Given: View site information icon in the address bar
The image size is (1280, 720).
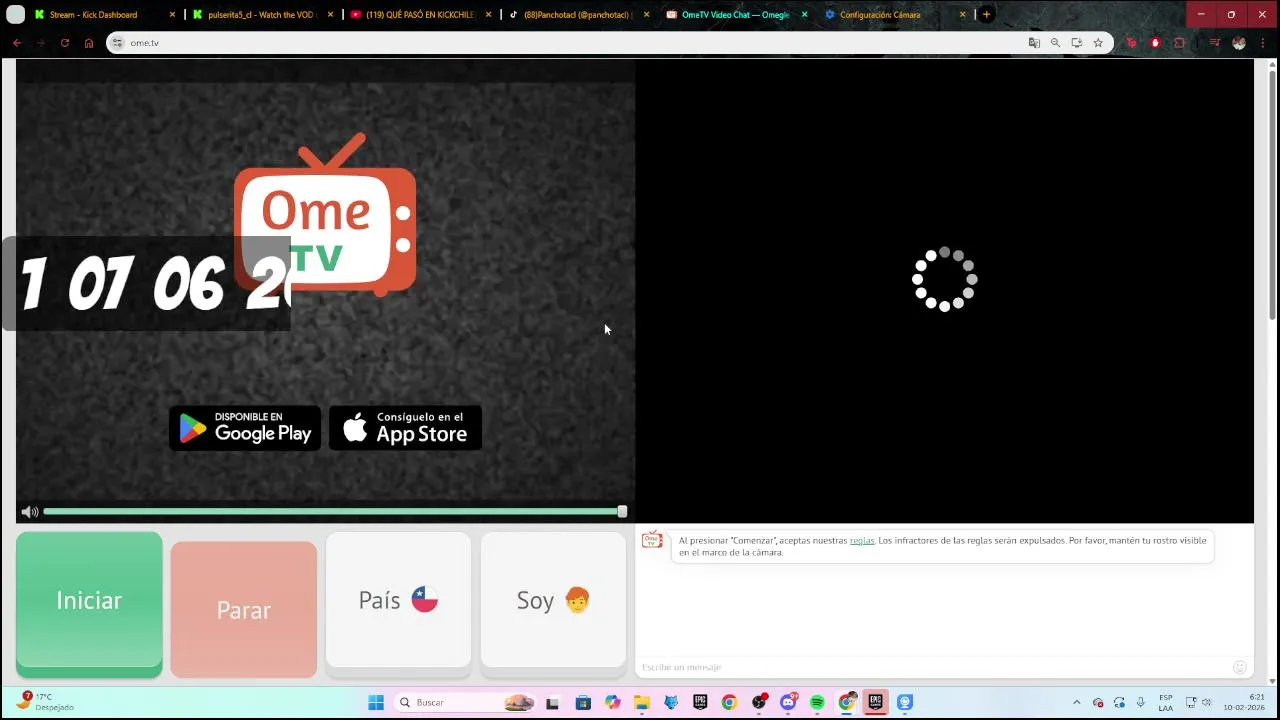Looking at the screenshot, I should (x=117, y=43).
